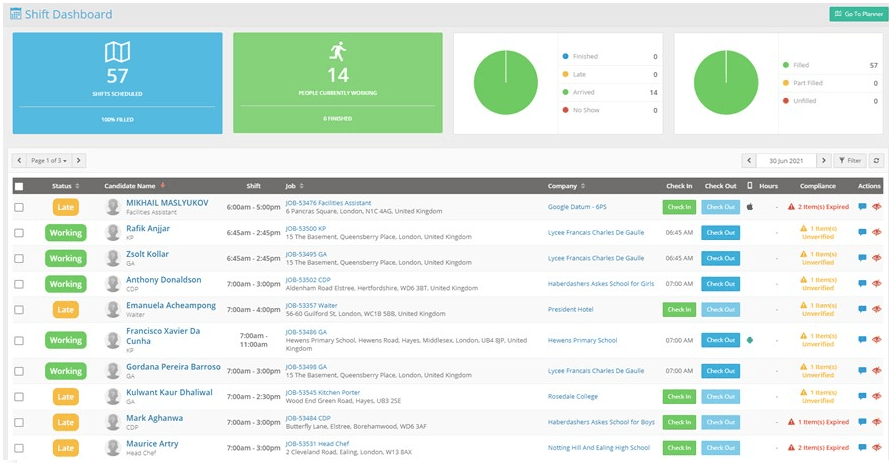Open the Filter options
Screen dimensions: 892x466
tap(850, 160)
